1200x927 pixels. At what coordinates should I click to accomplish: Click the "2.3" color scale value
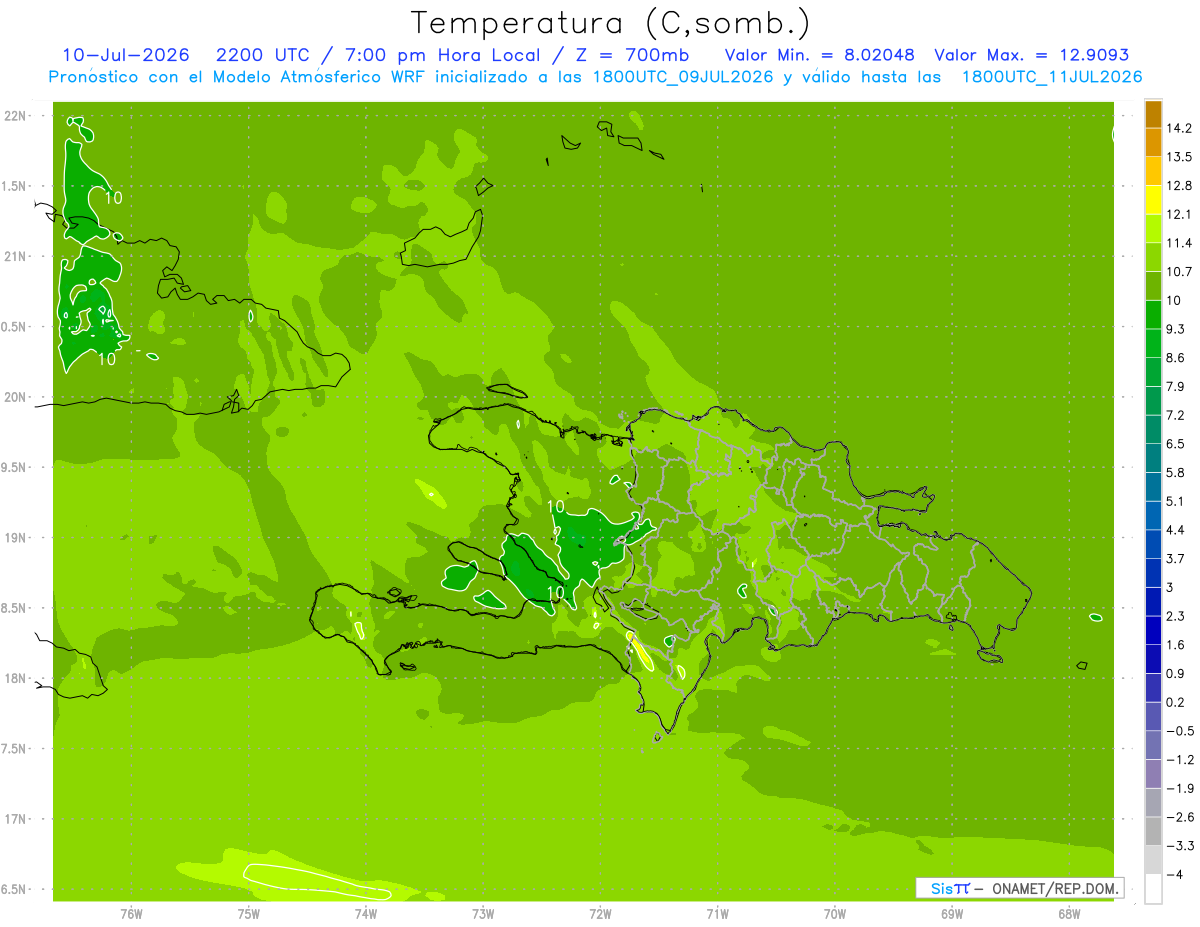point(1176,616)
